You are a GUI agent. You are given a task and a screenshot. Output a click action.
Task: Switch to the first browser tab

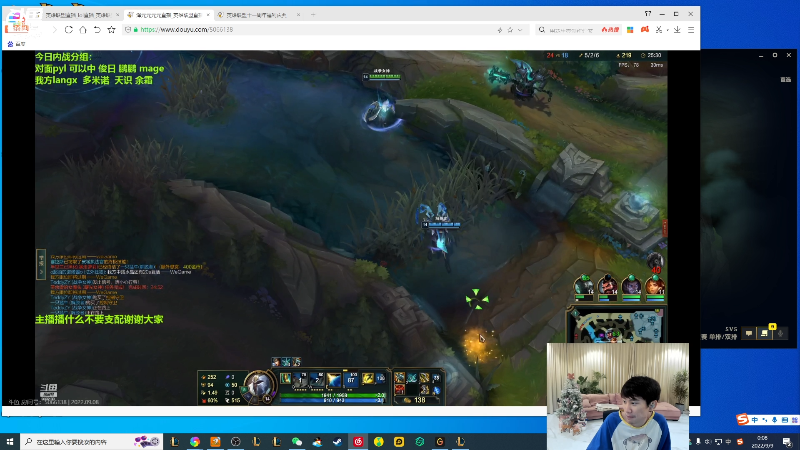click(78, 15)
